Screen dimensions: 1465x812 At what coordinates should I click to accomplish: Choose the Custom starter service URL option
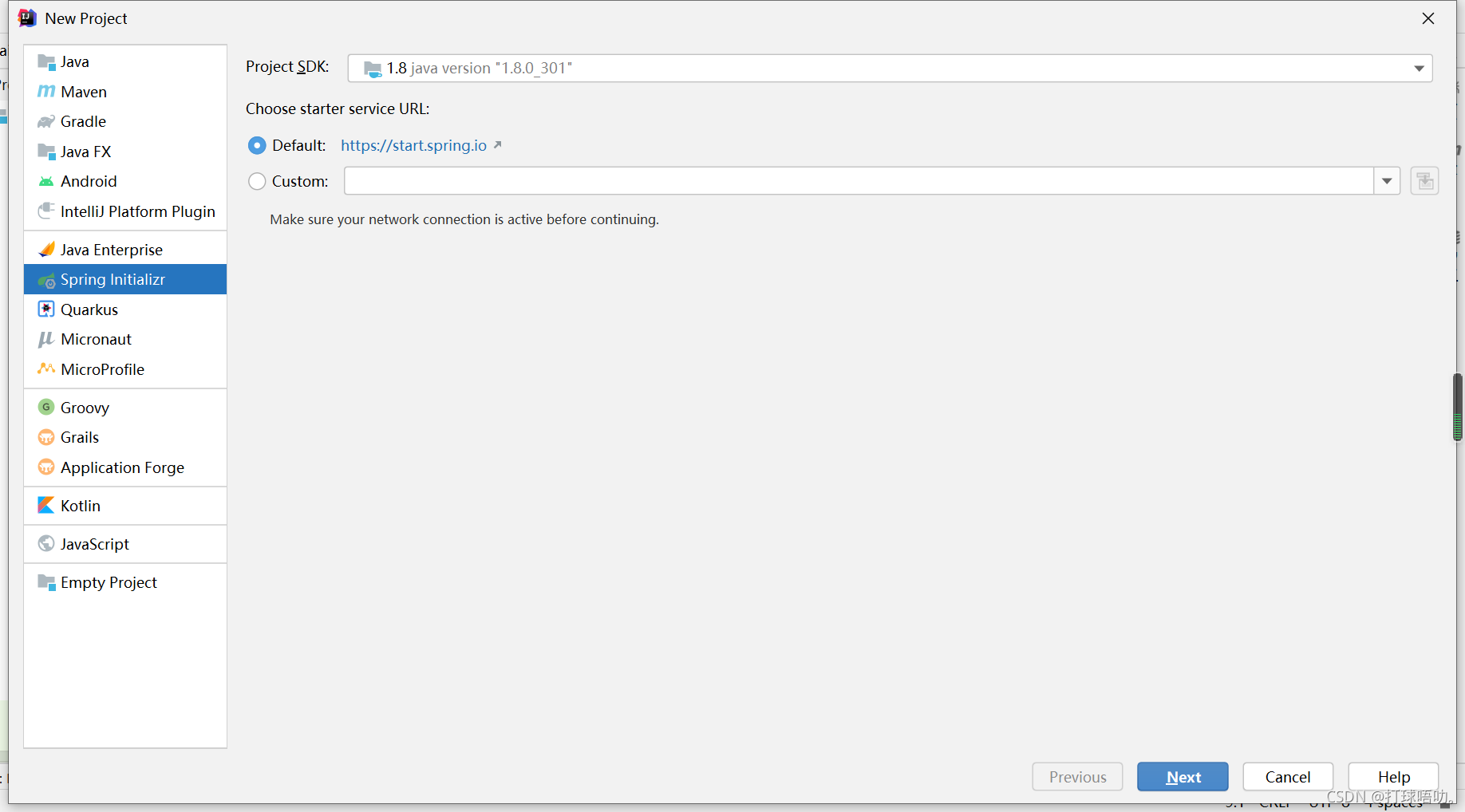click(257, 181)
